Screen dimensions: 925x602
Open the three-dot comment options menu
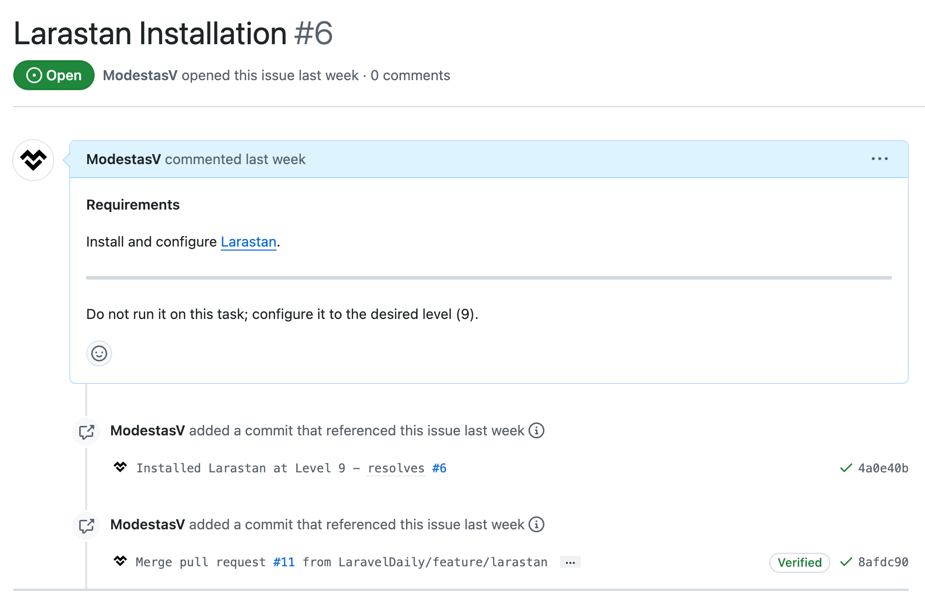click(x=880, y=159)
